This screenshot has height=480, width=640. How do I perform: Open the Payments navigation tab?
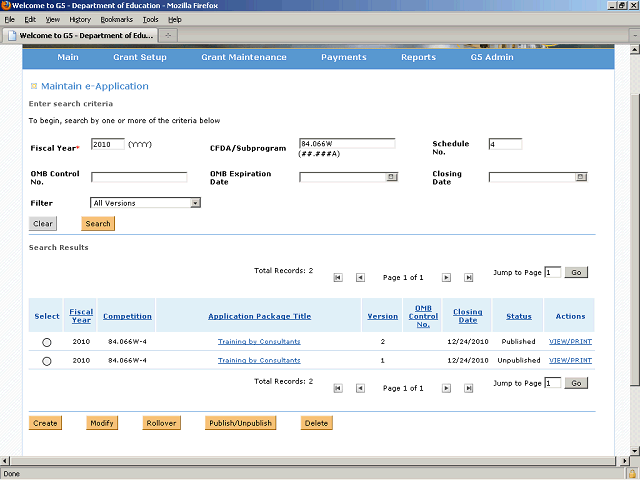[344, 57]
